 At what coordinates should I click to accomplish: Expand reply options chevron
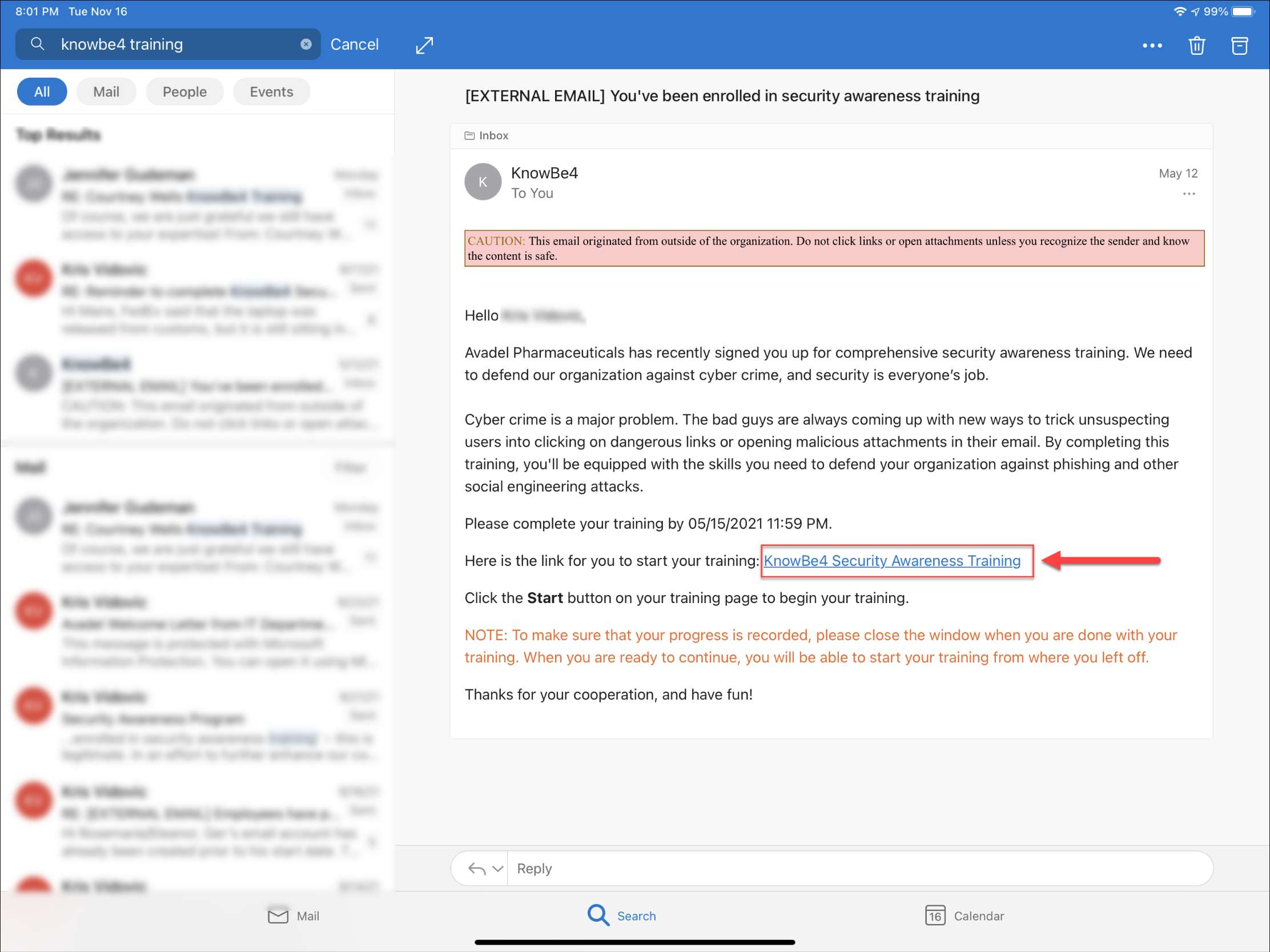(x=498, y=868)
